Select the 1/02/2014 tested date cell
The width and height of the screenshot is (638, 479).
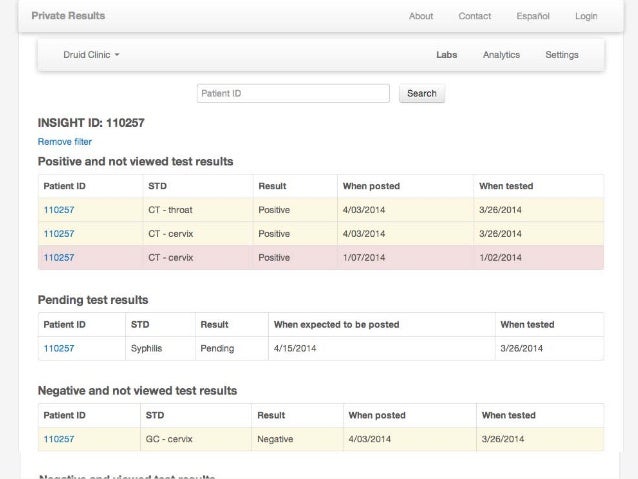(x=538, y=258)
